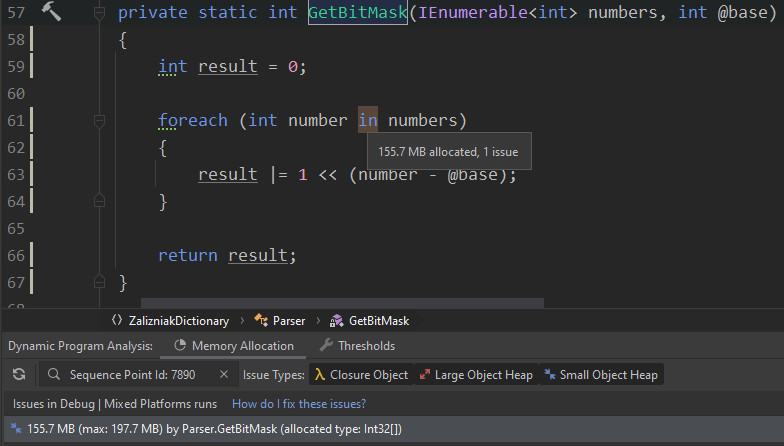Click the Sequence Point Id search field

[x=136, y=374]
